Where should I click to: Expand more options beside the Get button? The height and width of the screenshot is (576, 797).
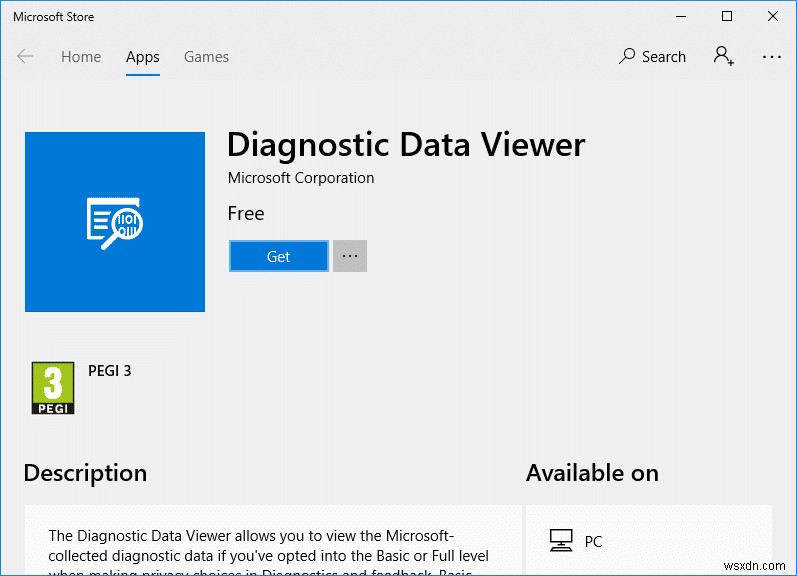[x=350, y=256]
